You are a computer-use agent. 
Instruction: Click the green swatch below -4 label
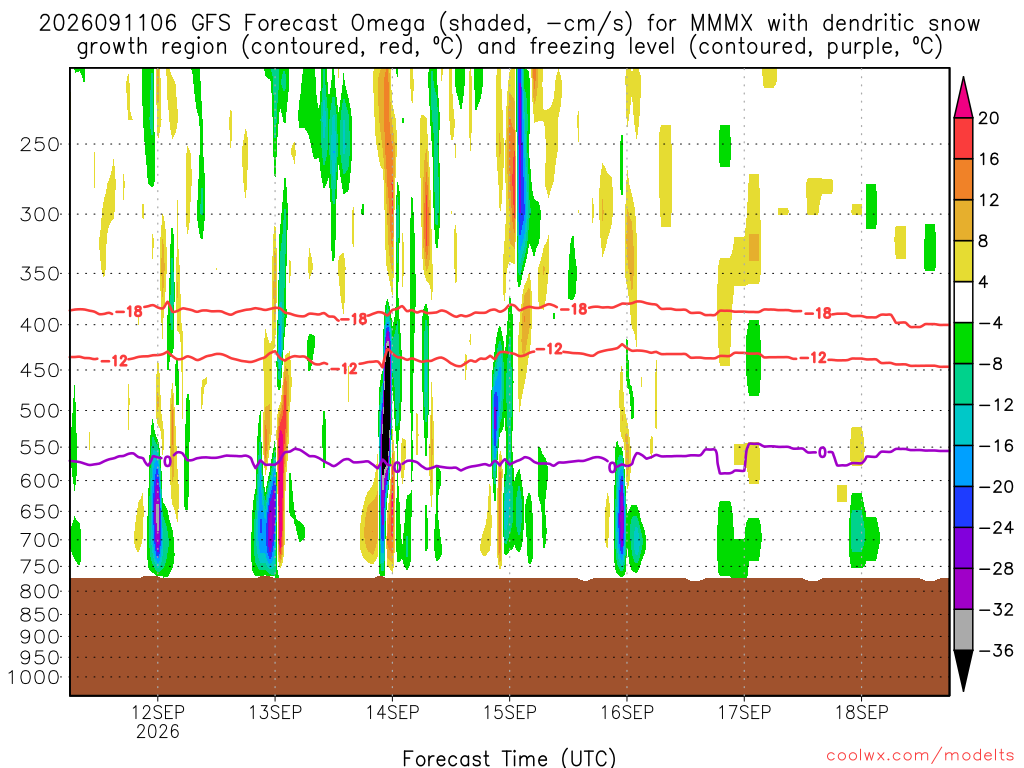click(x=963, y=343)
